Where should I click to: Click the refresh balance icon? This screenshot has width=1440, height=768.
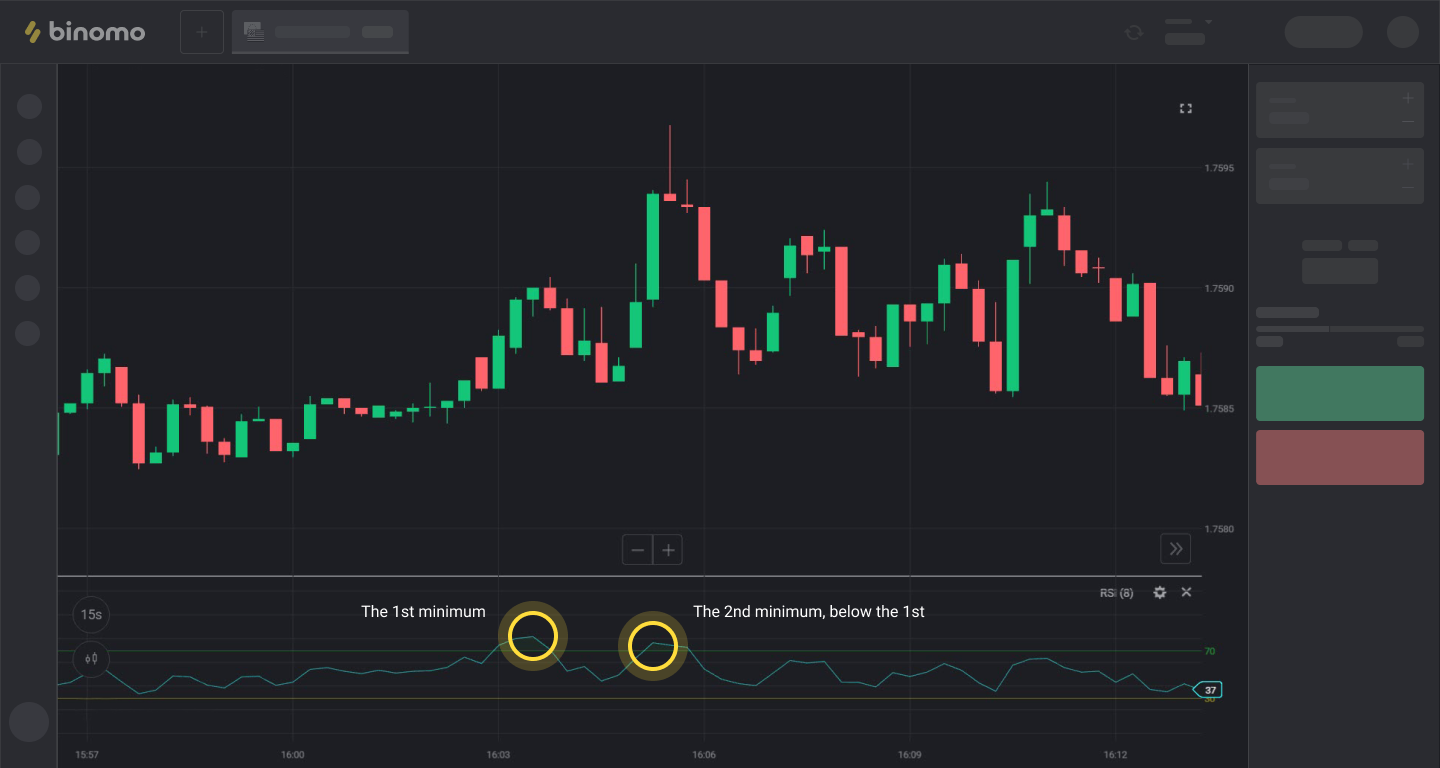pyautogui.click(x=1133, y=32)
